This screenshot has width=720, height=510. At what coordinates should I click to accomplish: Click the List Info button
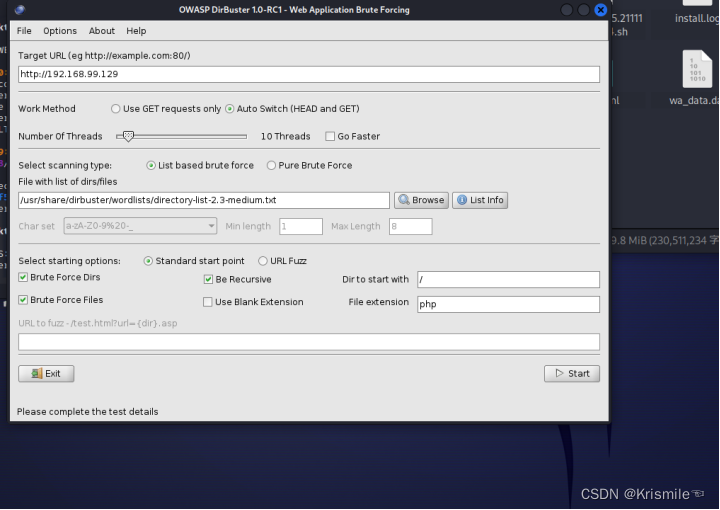pyautogui.click(x=480, y=200)
